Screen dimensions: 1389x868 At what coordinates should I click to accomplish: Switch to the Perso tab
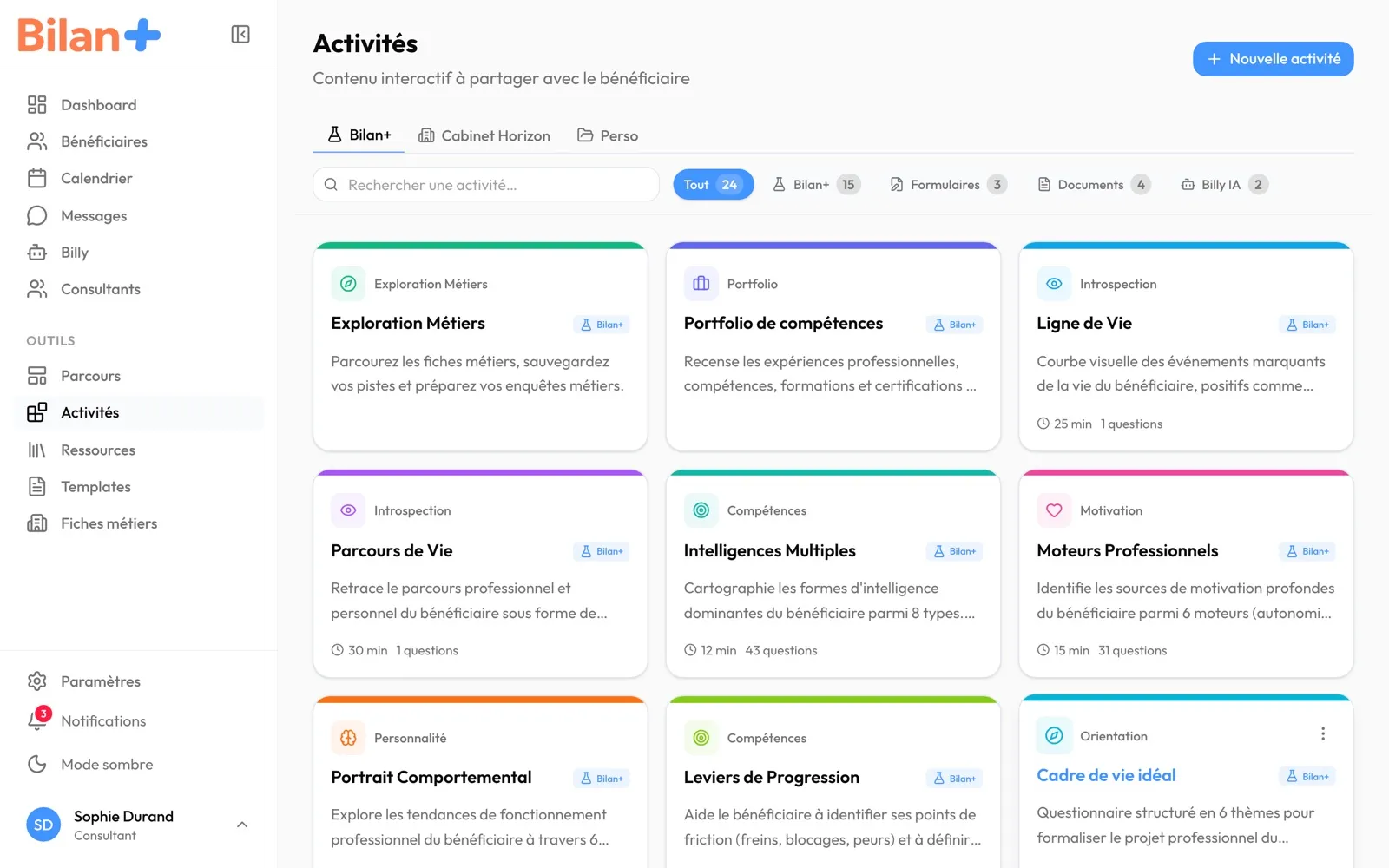coord(608,135)
